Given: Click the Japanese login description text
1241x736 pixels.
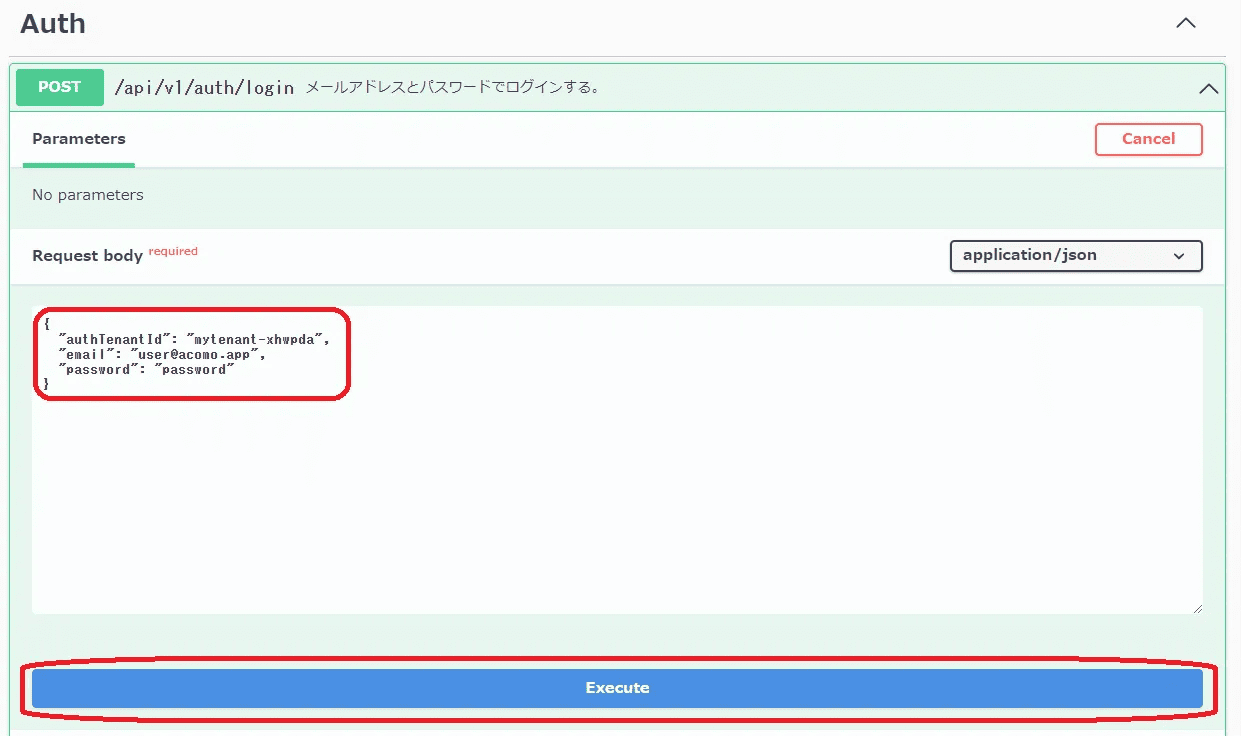Looking at the screenshot, I should [452, 88].
